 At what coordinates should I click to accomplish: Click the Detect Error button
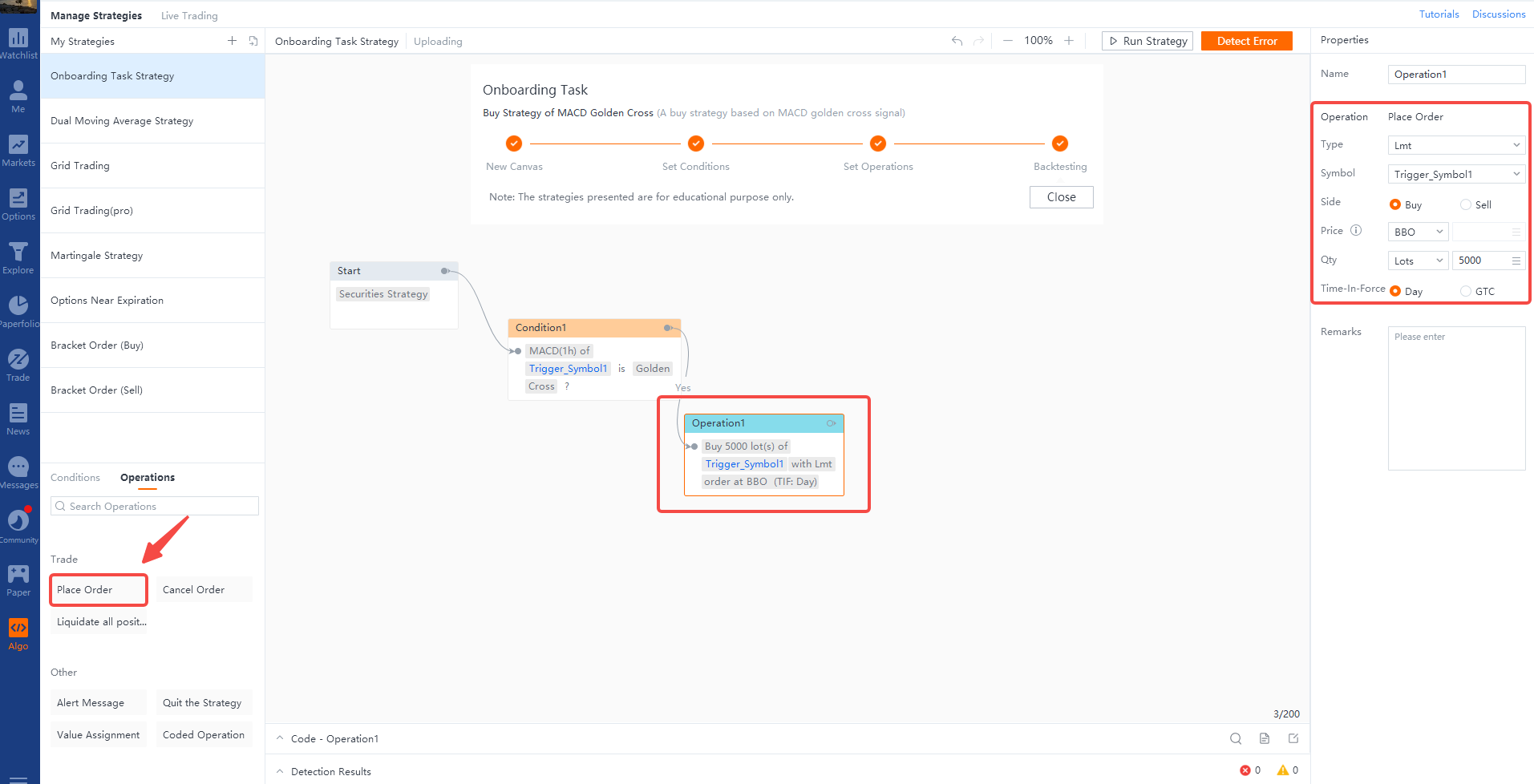pos(1247,41)
